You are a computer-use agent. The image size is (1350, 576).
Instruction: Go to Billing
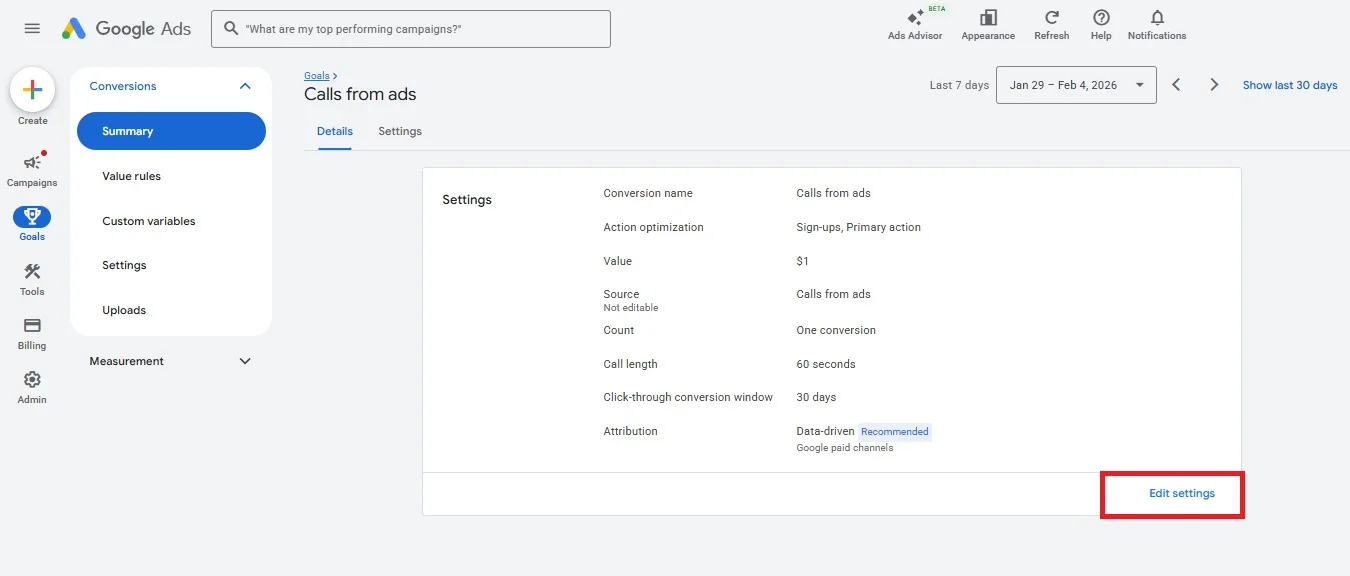tap(32, 330)
